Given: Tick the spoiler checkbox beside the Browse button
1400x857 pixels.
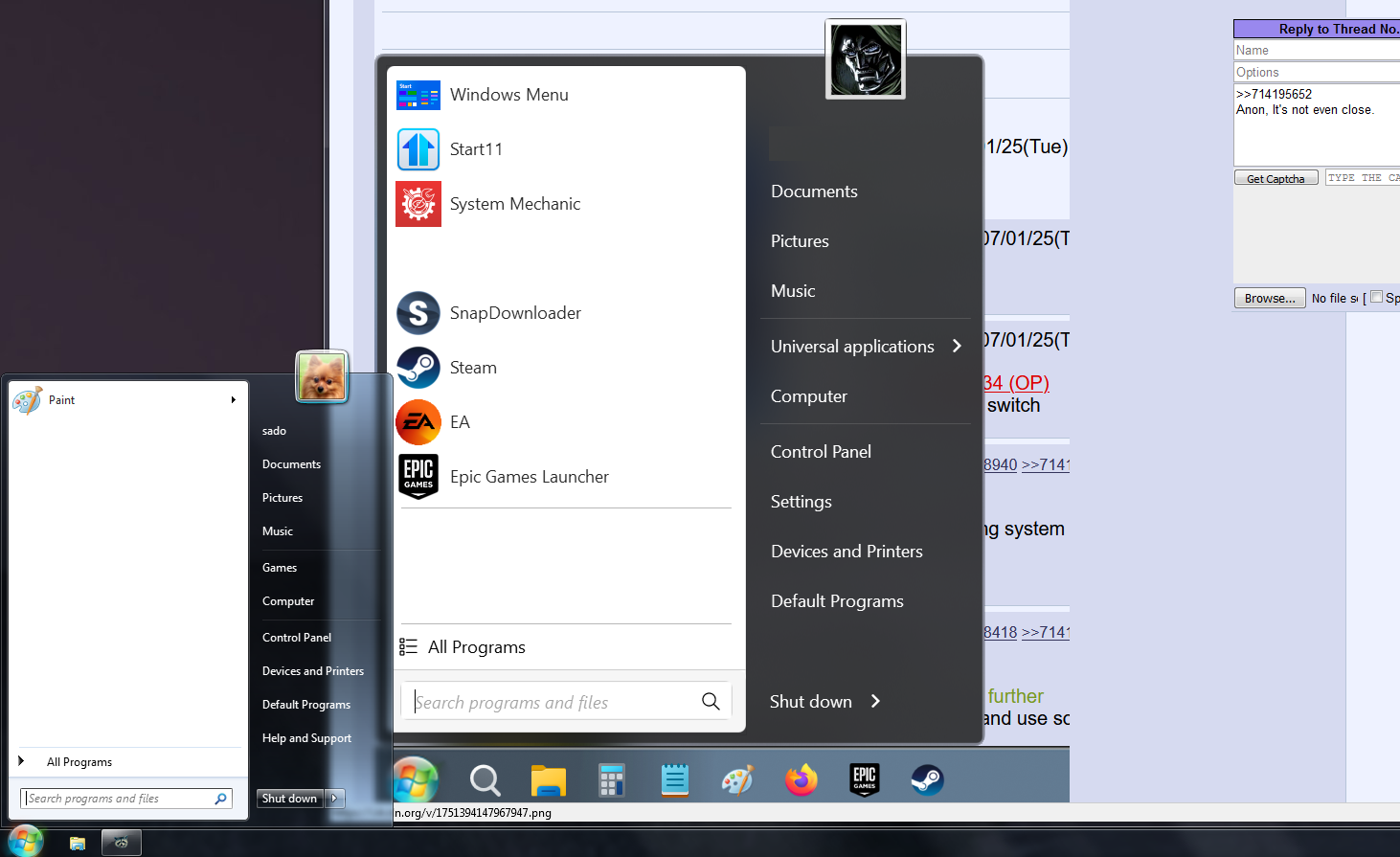Looking at the screenshot, I should click(1376, 297).
